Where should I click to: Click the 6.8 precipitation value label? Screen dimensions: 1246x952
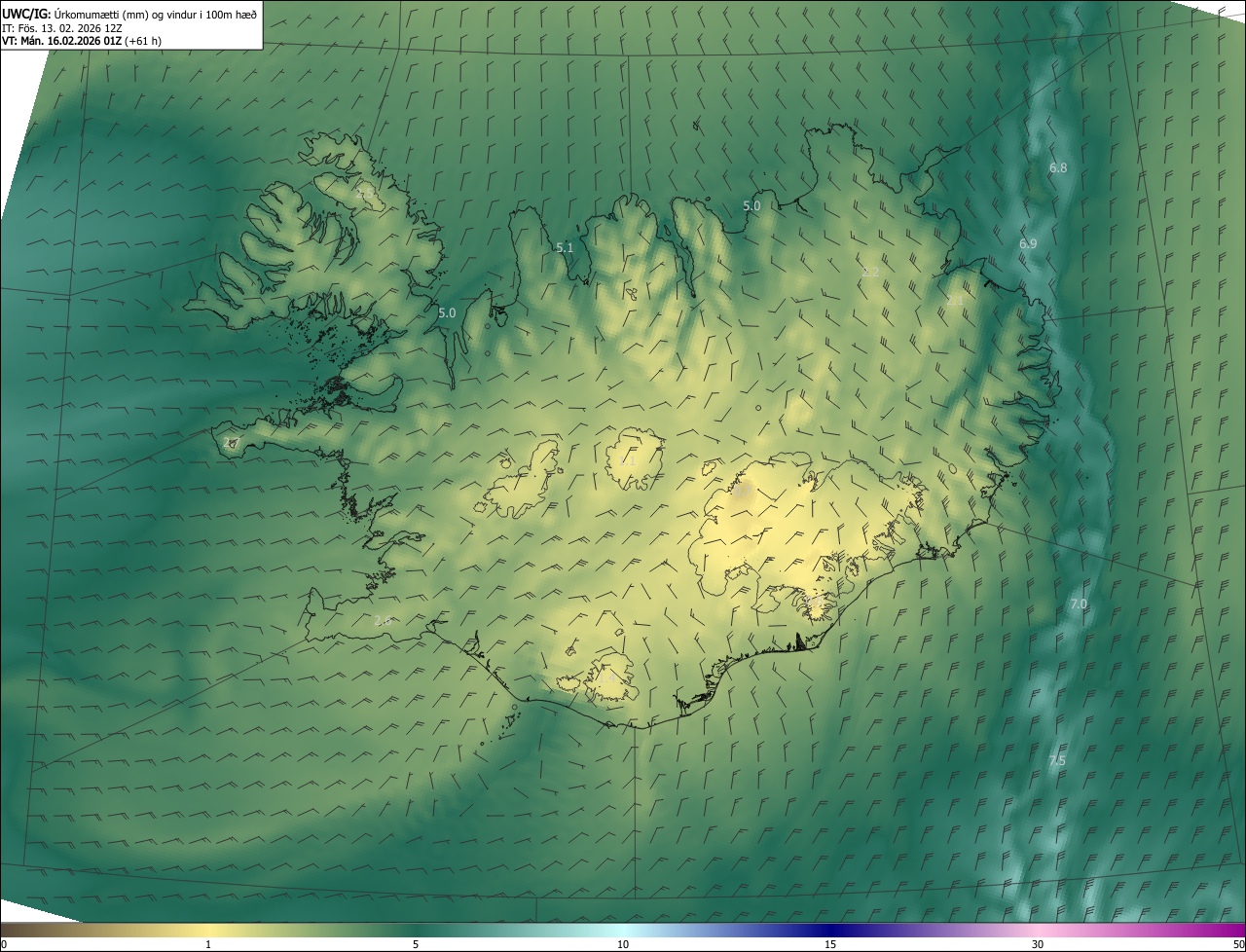[1058, 167]
